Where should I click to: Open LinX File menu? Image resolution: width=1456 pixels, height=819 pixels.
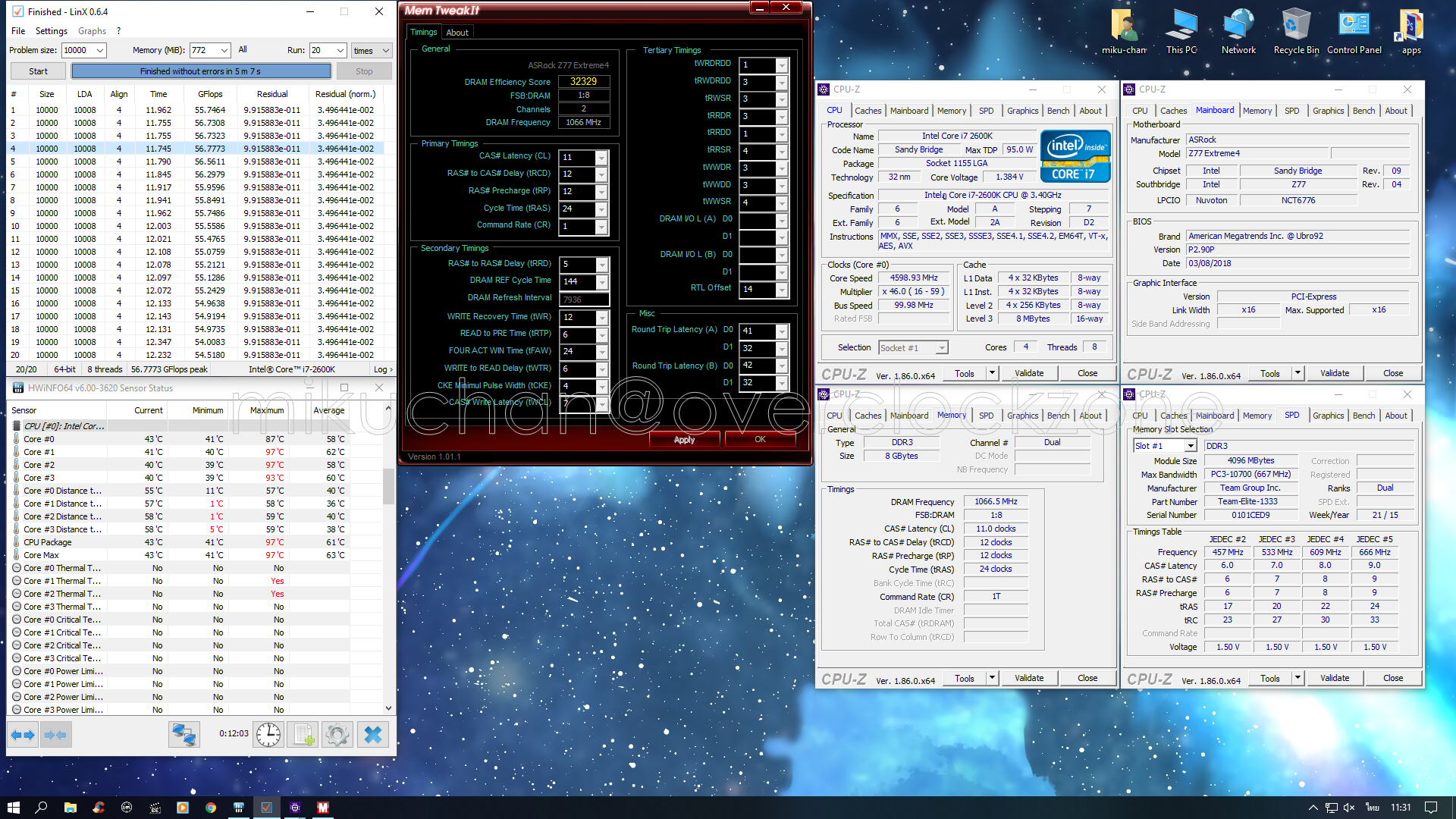[18, 31]
